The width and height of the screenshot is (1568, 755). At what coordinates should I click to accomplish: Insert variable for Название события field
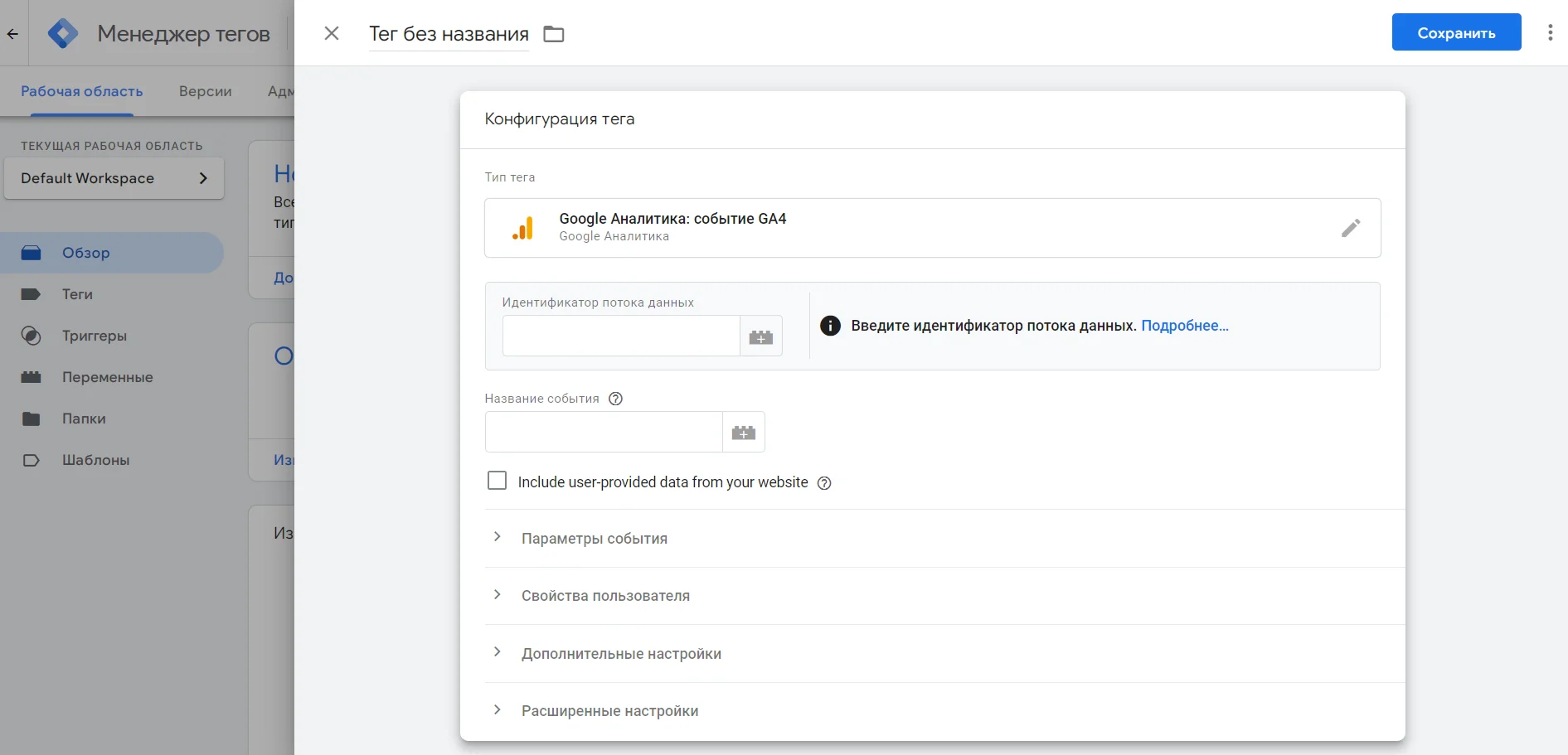(744, 433)
